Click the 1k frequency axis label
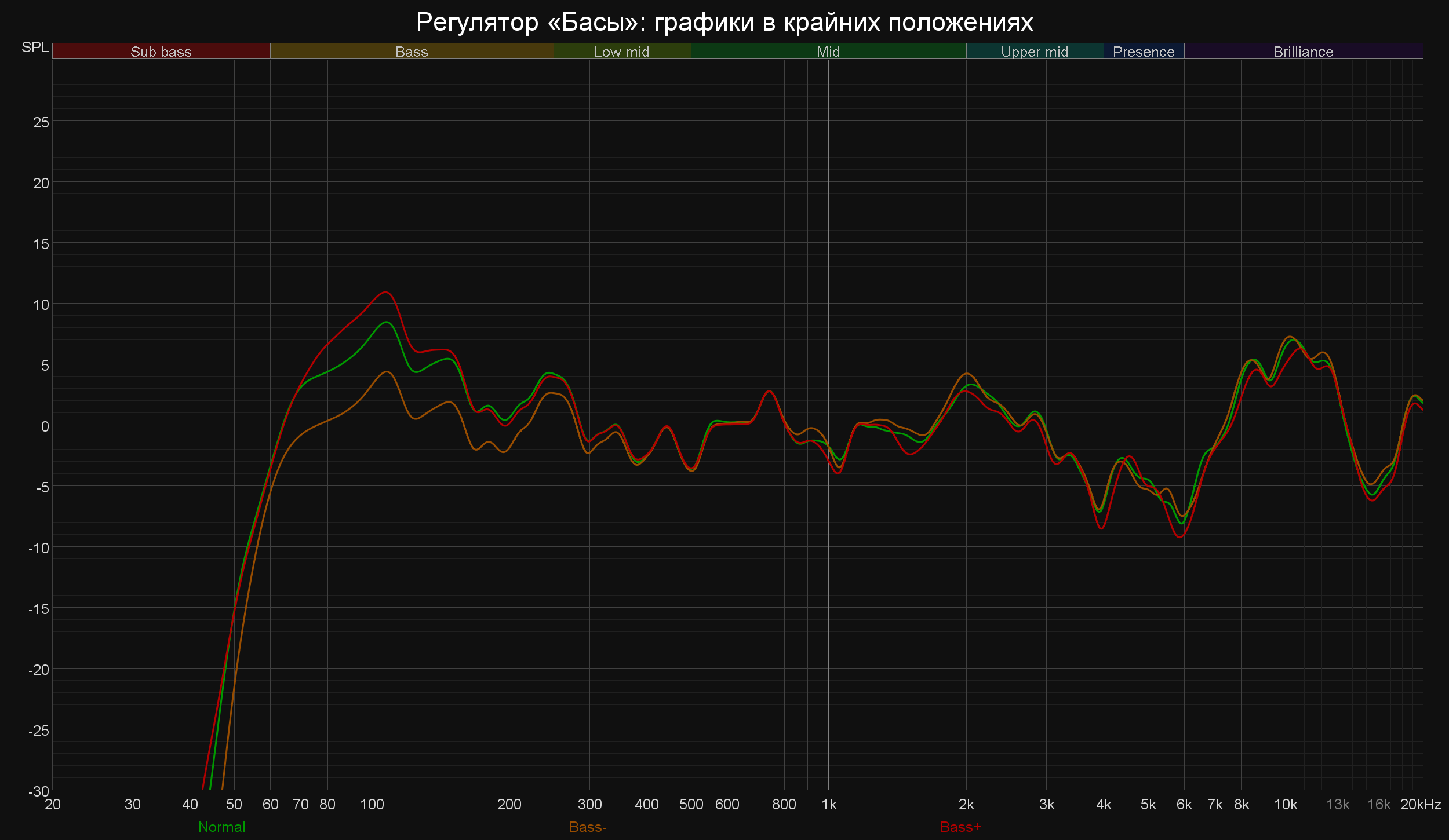Viewport: 1449px width, 840px height. [x=829, y=804]
